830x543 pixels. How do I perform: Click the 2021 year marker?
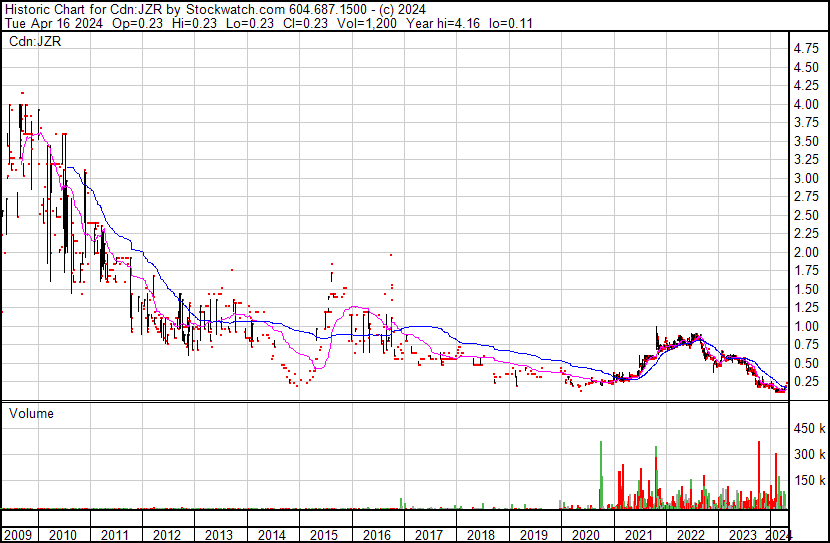tap(640, 534)
